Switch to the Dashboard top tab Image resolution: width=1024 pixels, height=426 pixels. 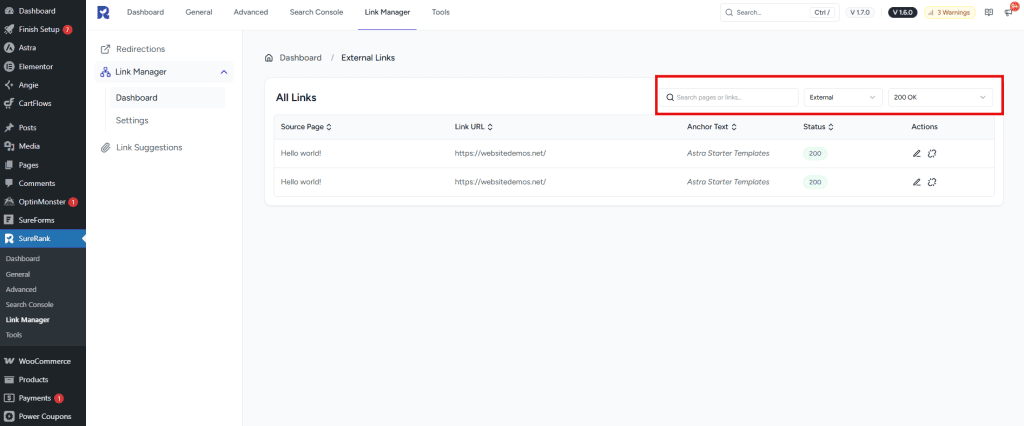(x=146, y=12)
